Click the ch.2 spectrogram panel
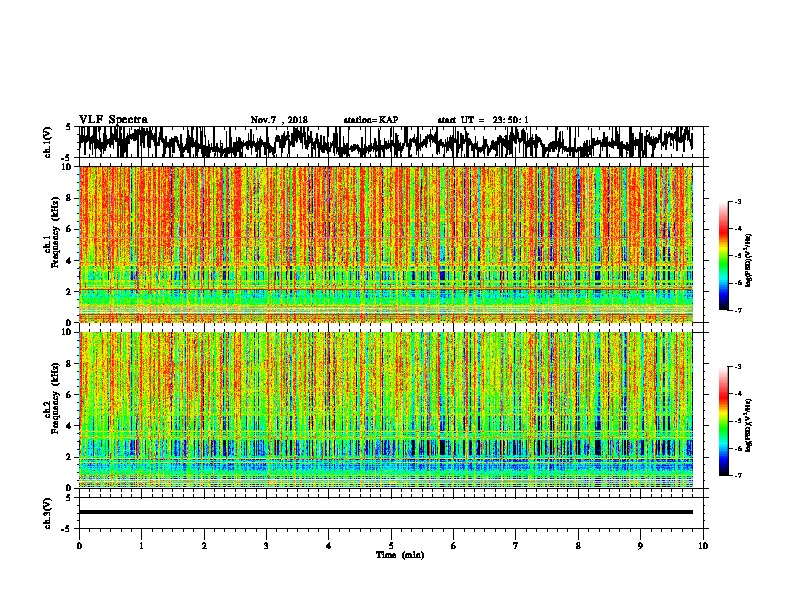Image resolution: width=792 pixels, height=612 pixels. pyautogui.click(x=386, y=410)
